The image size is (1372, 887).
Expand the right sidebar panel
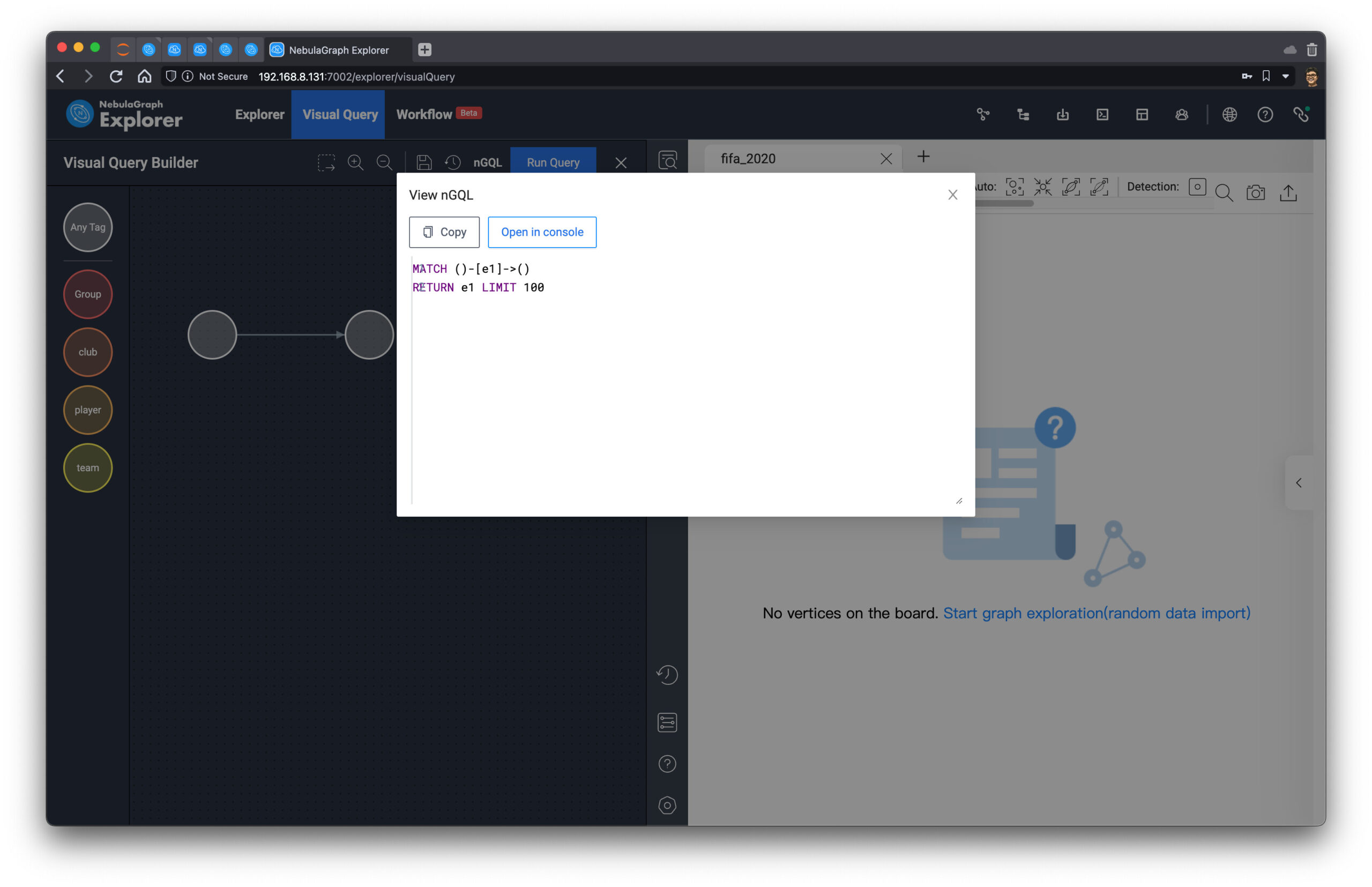(x=1299, y=482)
